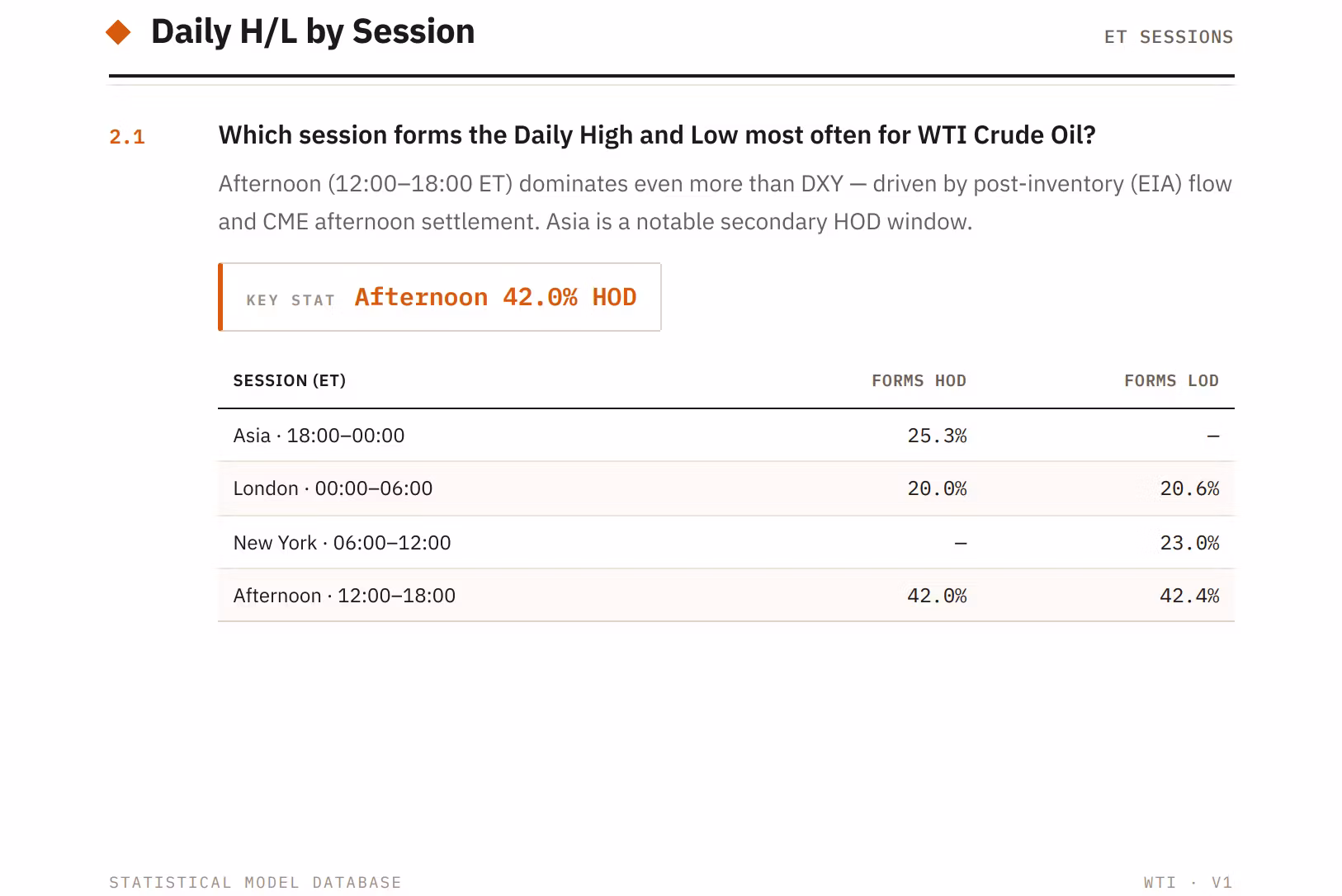The image size is (1342, 896).
Task: Click the WTI · V1 footer label
Action: pyautogui.click(x=1188, y=882)
